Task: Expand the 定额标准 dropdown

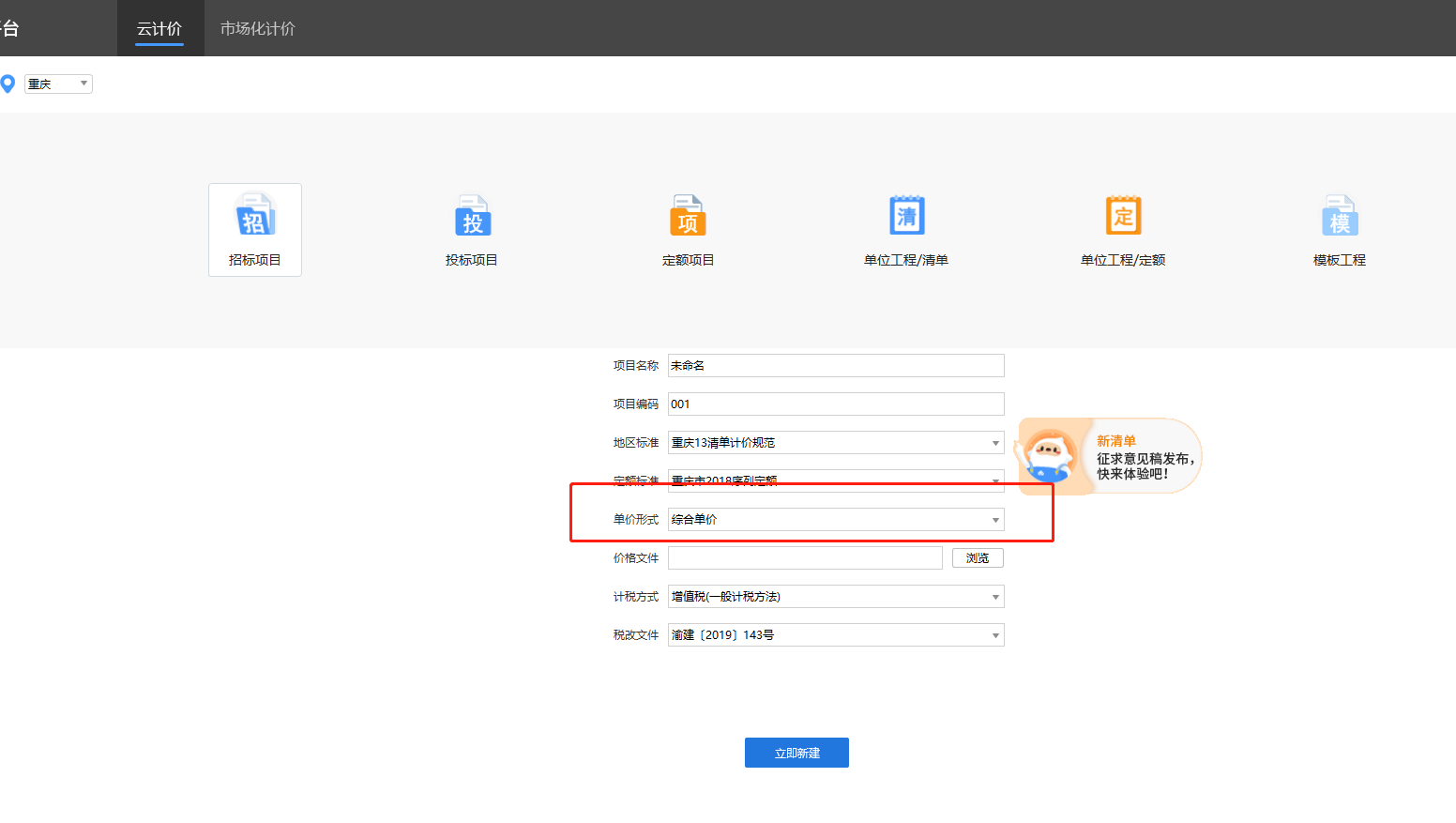Action: pos(836,480)
